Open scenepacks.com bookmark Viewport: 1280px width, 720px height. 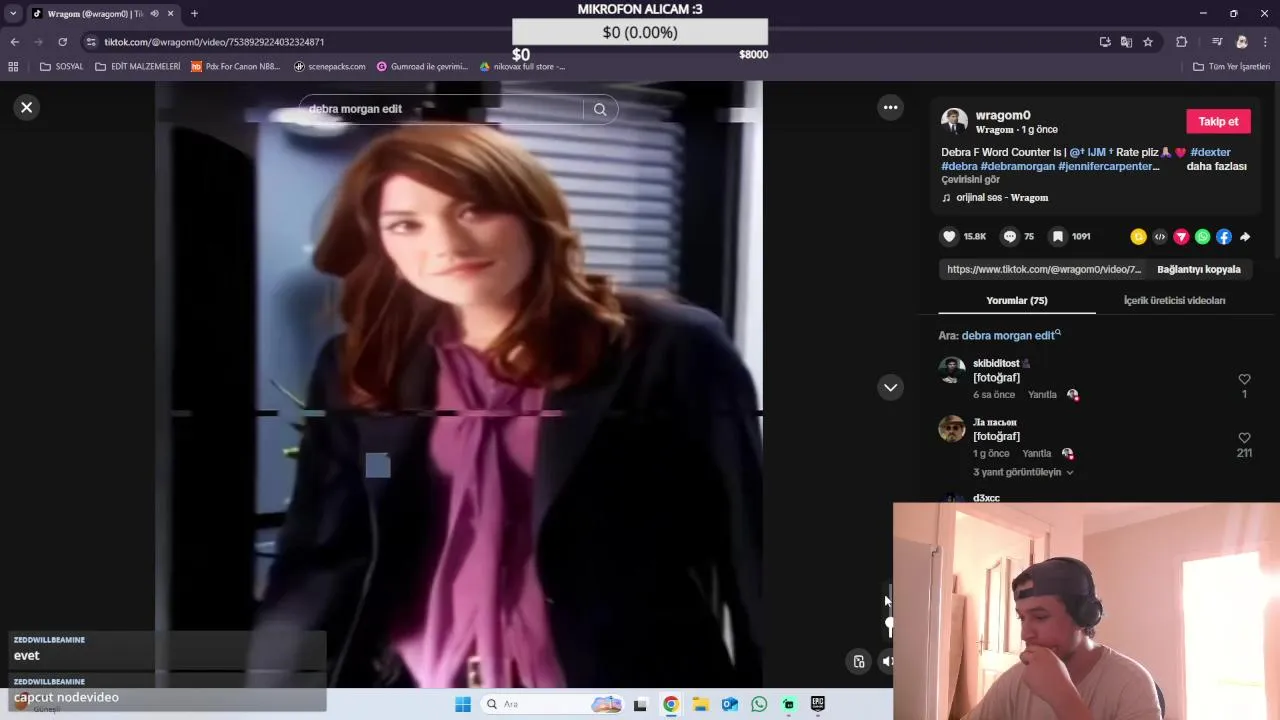click(330, 67)
